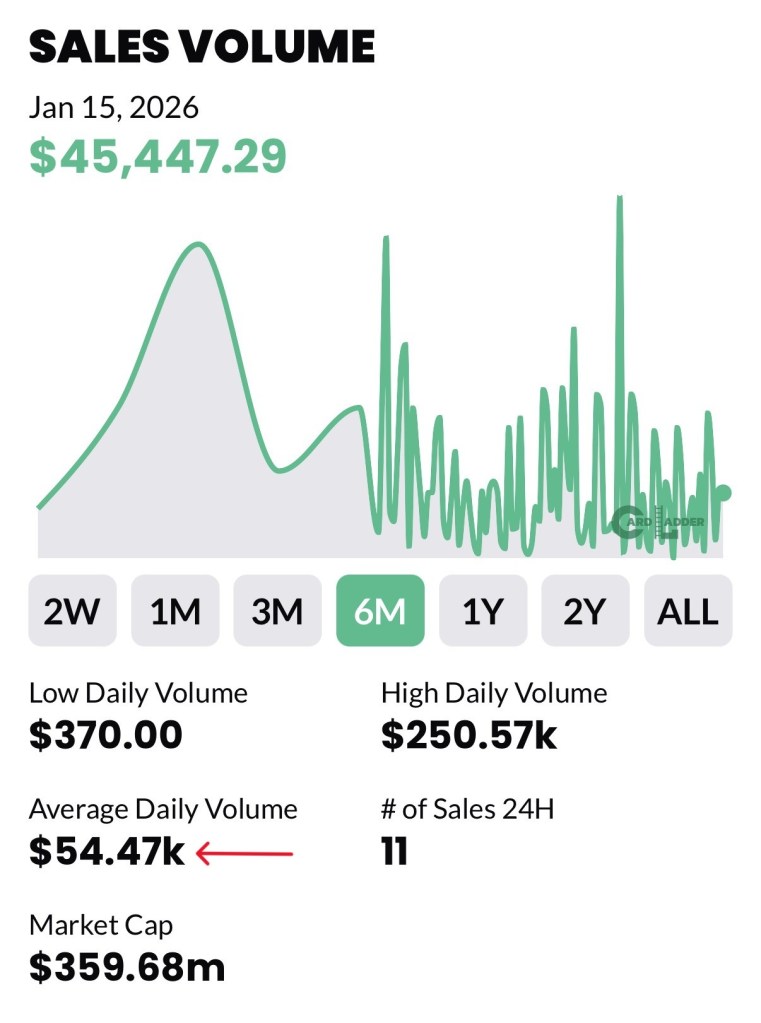Select the $250.57k high daily volume
The height and width of the screenshot is (1023, 761).
[x=469, y=735]
